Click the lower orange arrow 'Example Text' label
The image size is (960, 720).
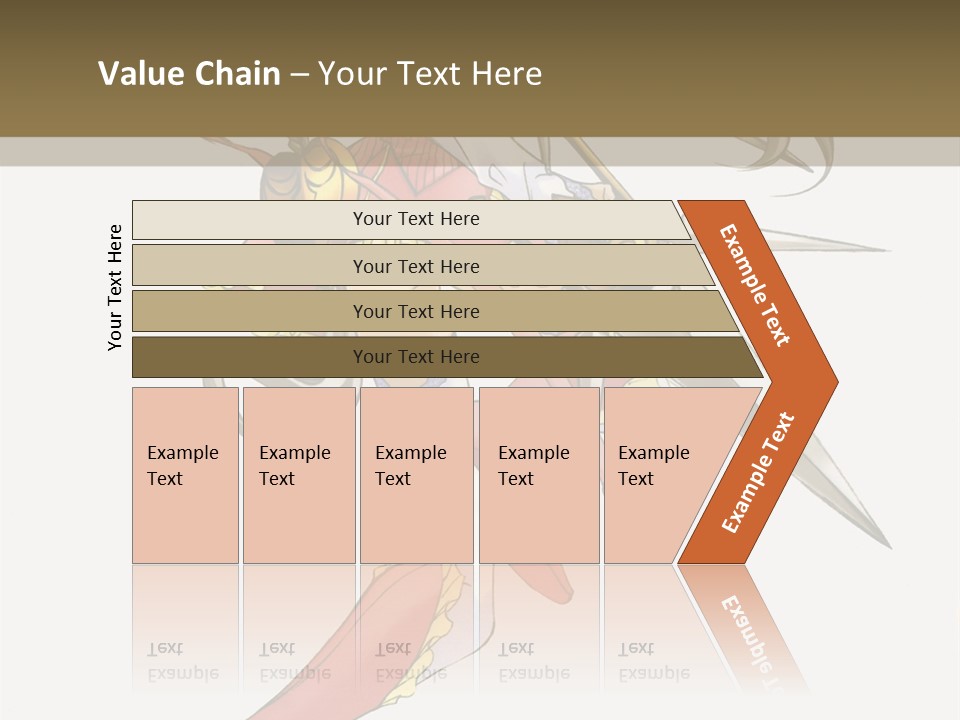click(x=758, y=473)
